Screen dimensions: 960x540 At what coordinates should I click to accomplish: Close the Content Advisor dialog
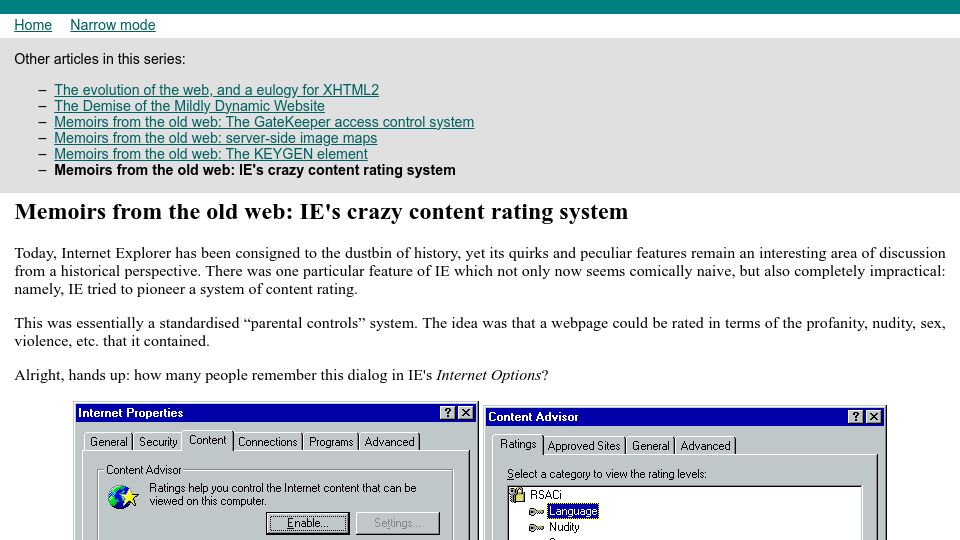coord(874,417)
